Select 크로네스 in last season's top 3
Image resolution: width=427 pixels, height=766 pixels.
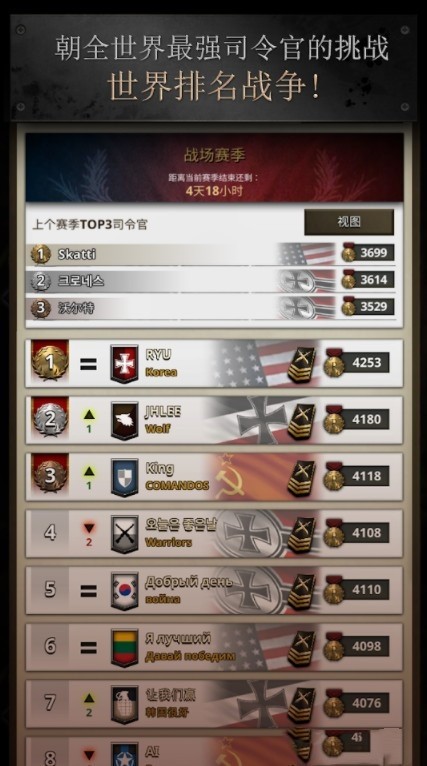point(81,281)
